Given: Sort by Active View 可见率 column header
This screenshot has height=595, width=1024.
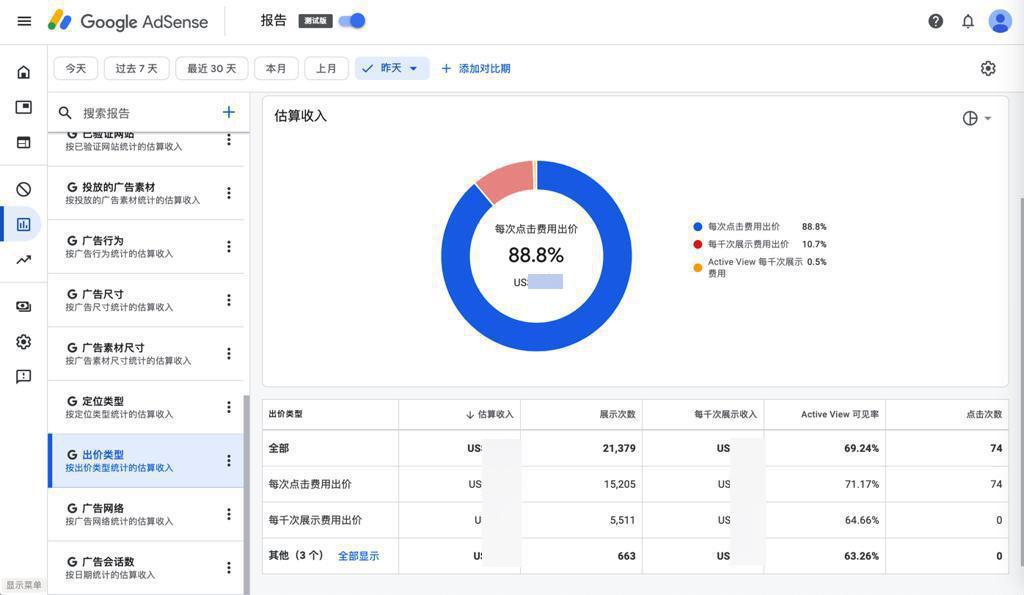Looking at the screenshot, I should pyautogui.click(x=840, y=414).
